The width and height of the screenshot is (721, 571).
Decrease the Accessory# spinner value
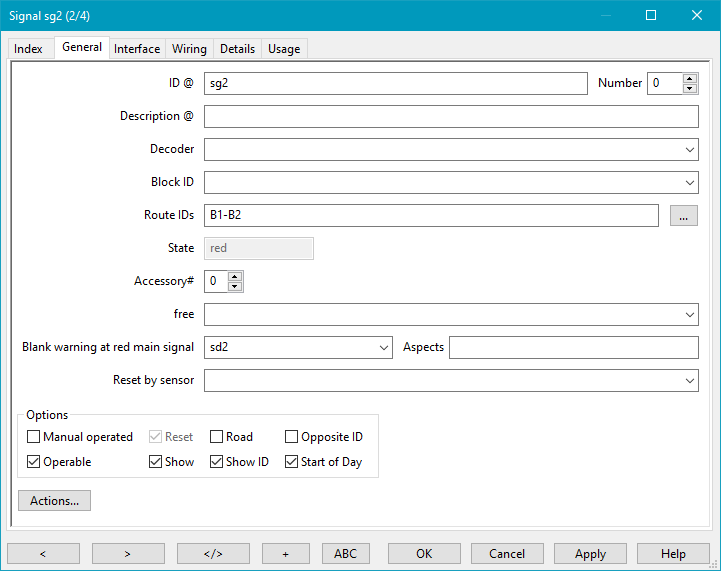pyautogui.click(x=235, y=287)
